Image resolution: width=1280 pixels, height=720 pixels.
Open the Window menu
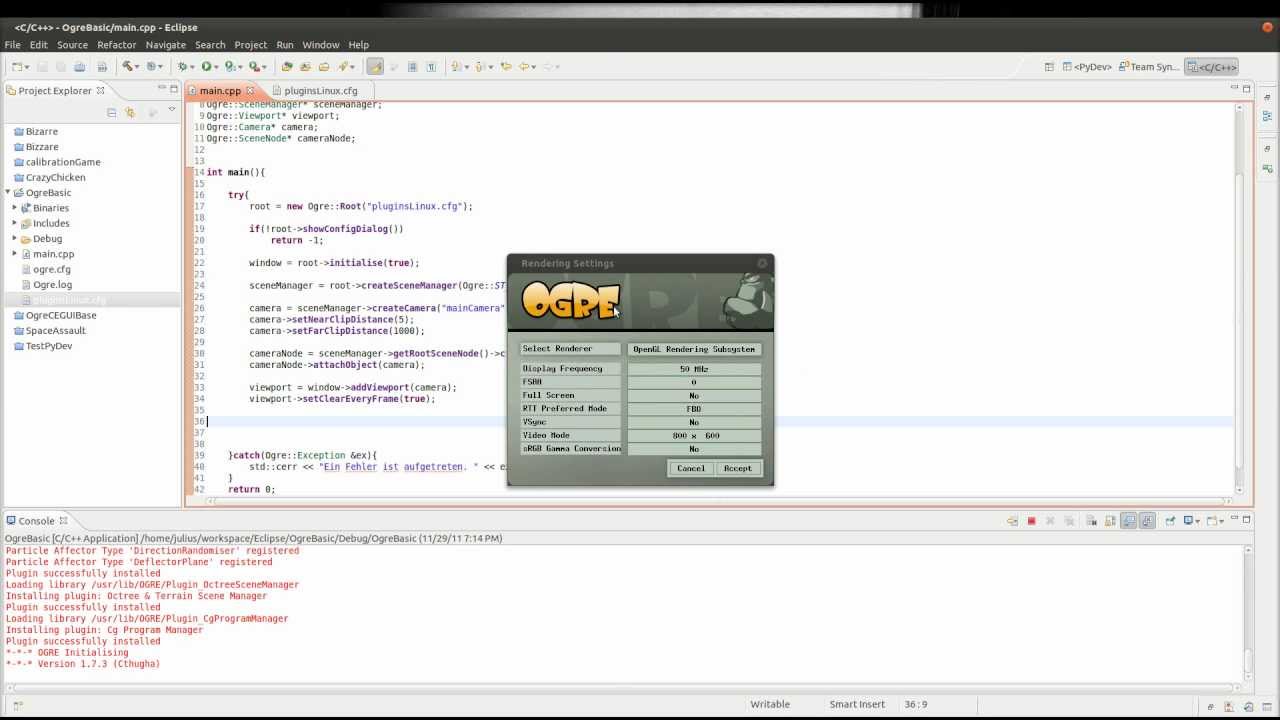[x=320, y=45]
